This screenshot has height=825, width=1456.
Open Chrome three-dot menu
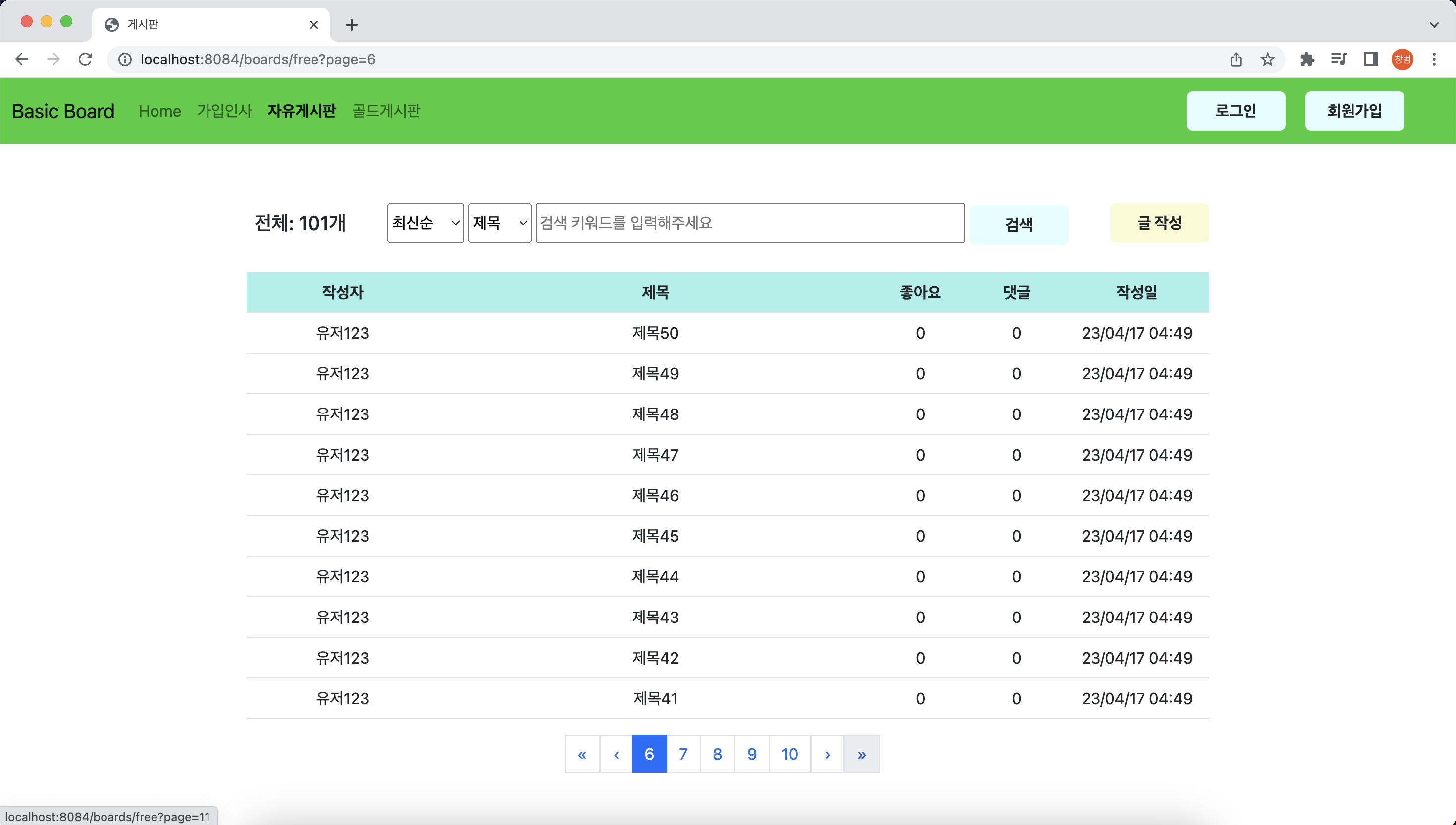point(1434,59)
